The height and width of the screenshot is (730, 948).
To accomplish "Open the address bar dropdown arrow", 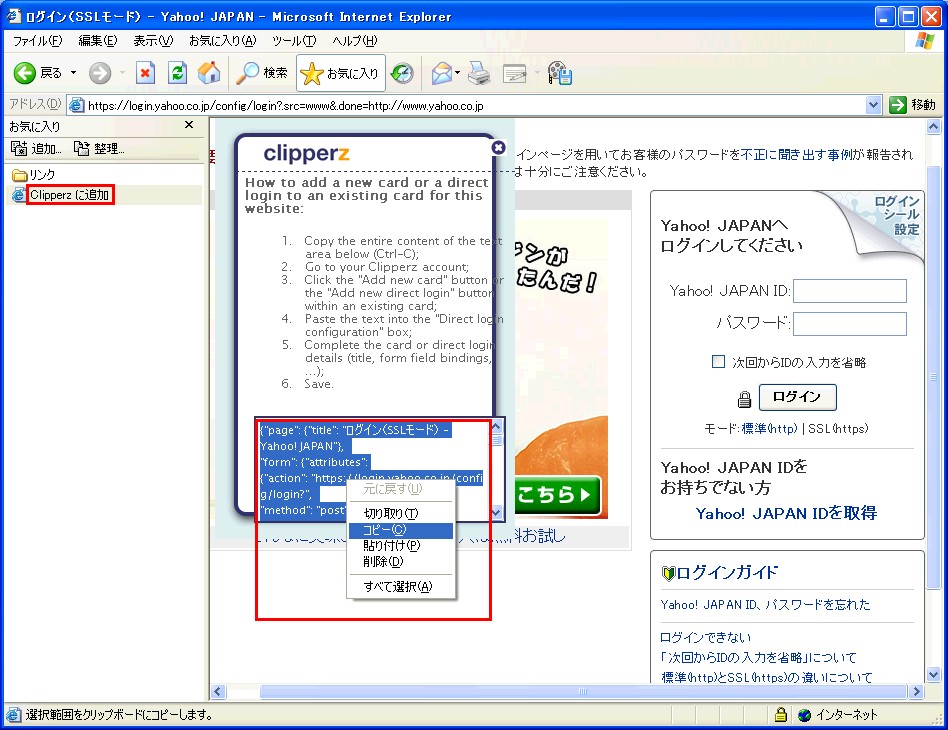I will [x=873, y=105].
